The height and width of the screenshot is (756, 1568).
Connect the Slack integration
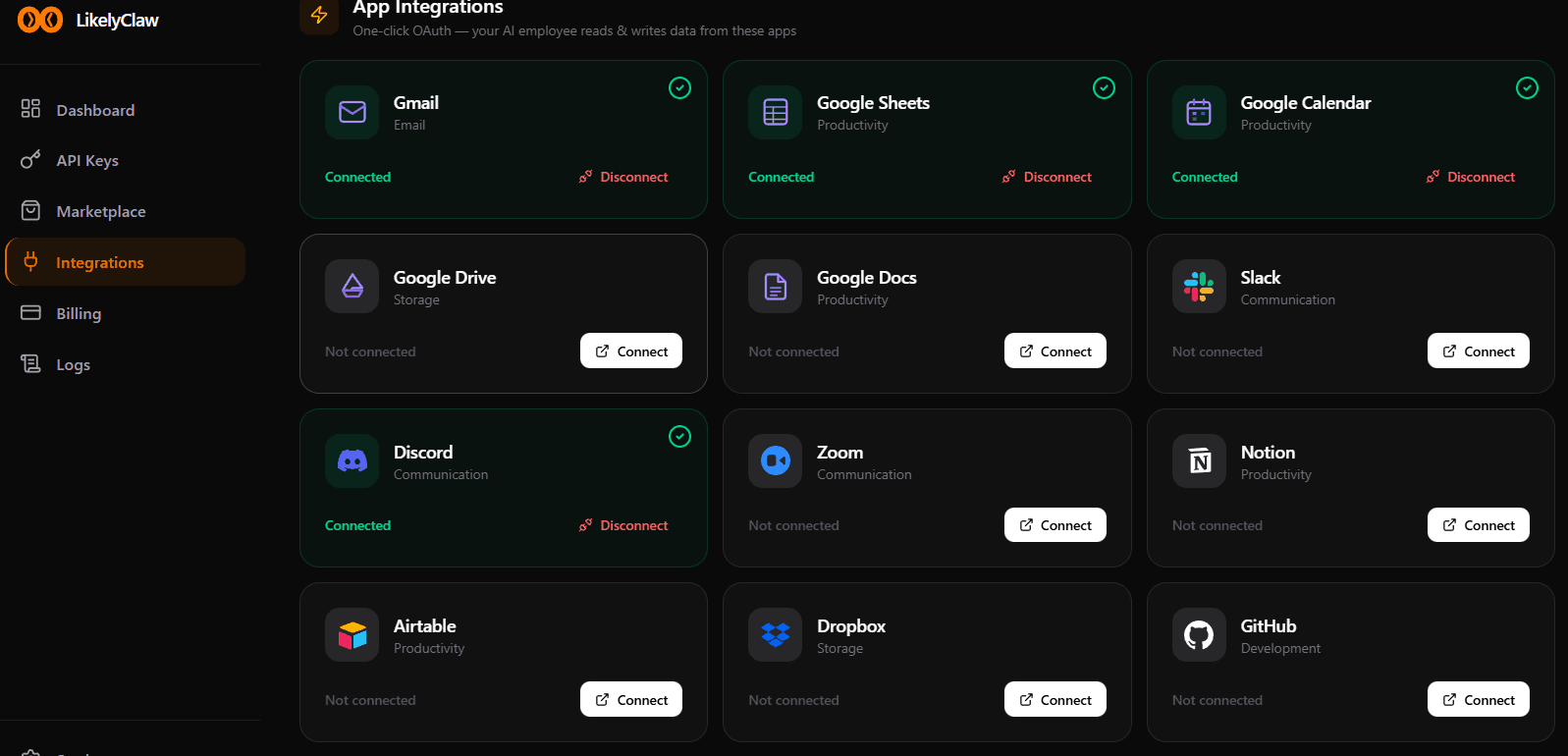(1478, 351)
